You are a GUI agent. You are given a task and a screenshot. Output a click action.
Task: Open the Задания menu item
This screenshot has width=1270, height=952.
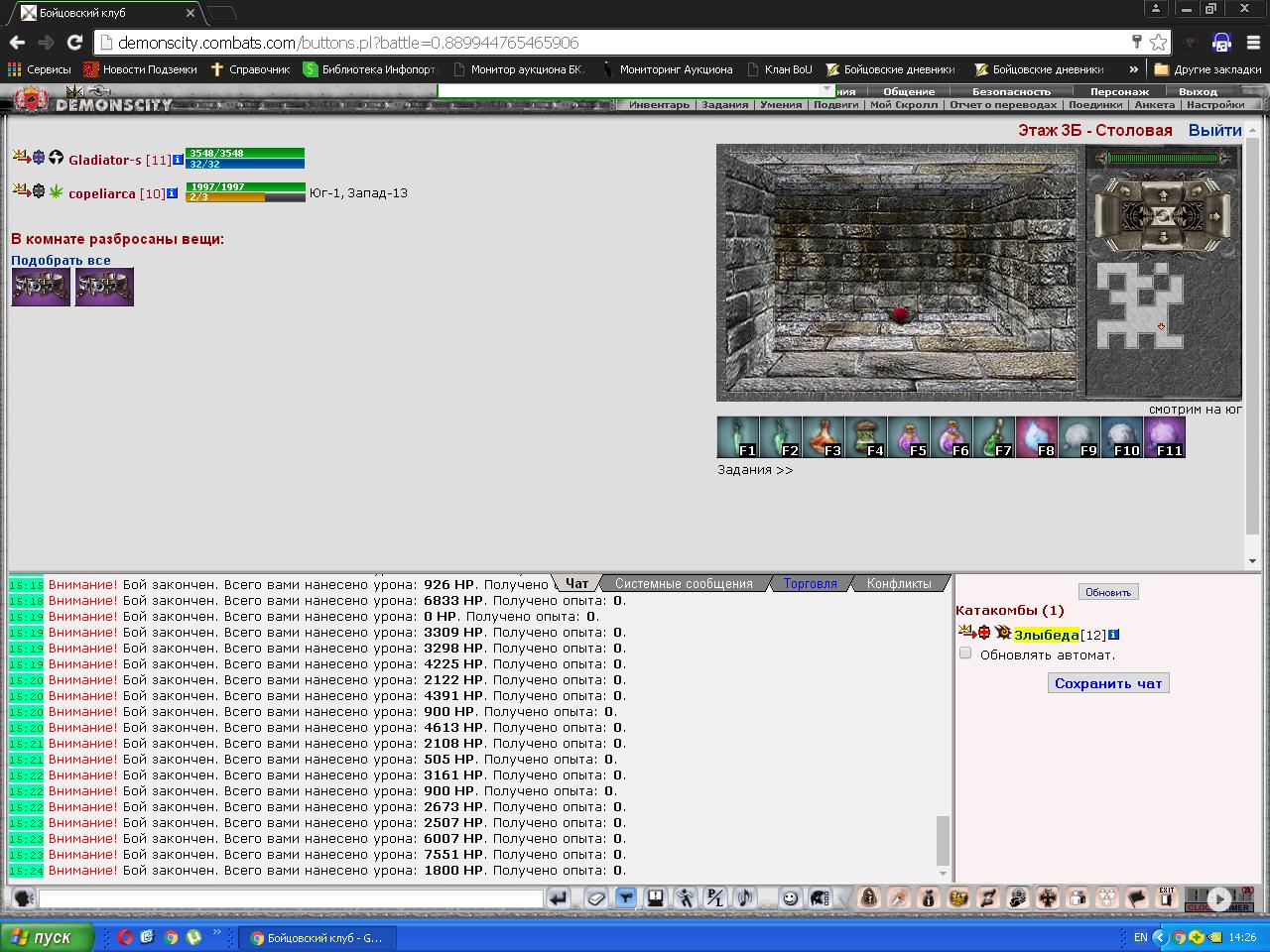(724, 104)
